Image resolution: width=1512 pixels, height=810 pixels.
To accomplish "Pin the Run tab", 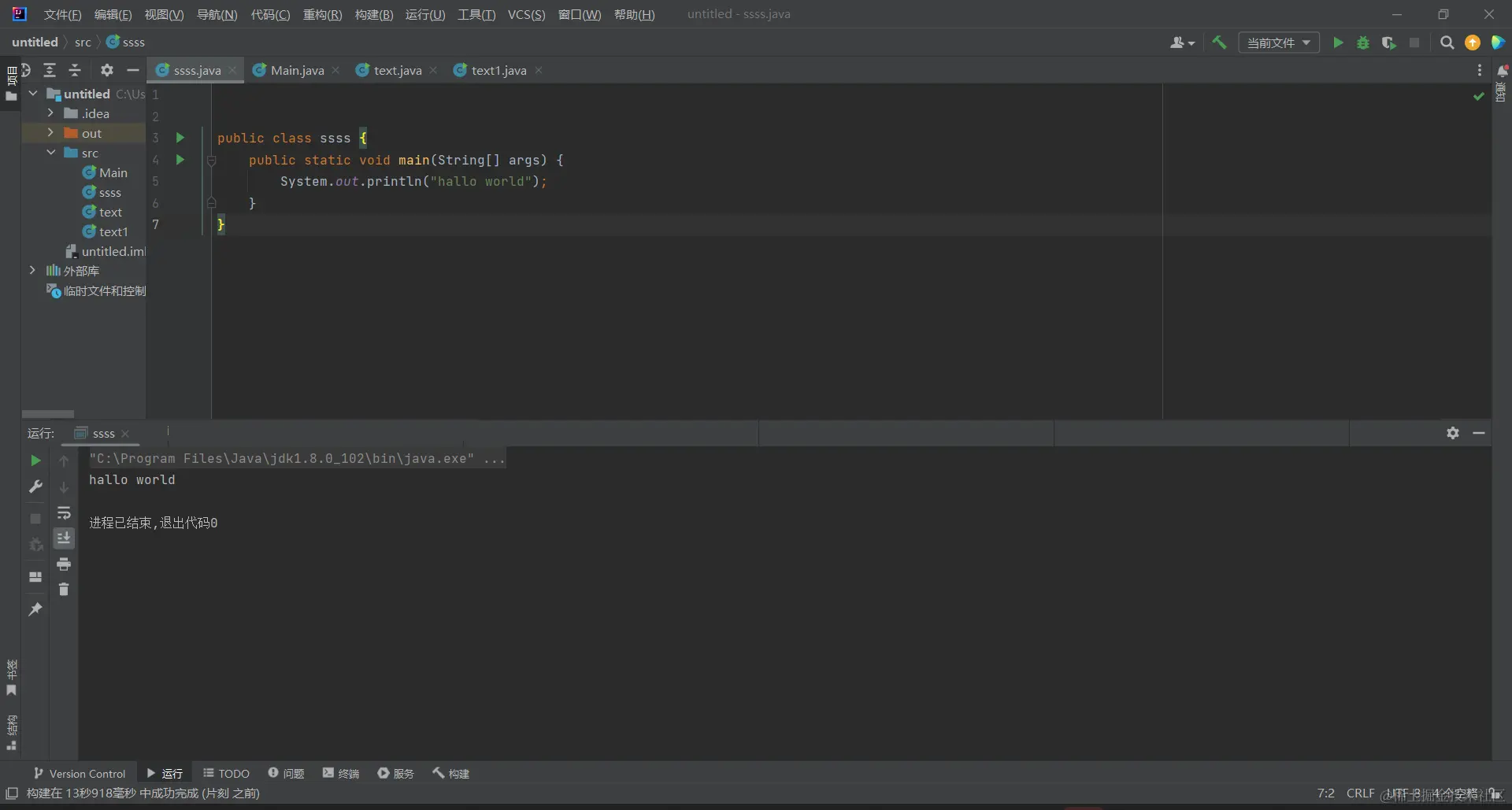I will (35, 609).
